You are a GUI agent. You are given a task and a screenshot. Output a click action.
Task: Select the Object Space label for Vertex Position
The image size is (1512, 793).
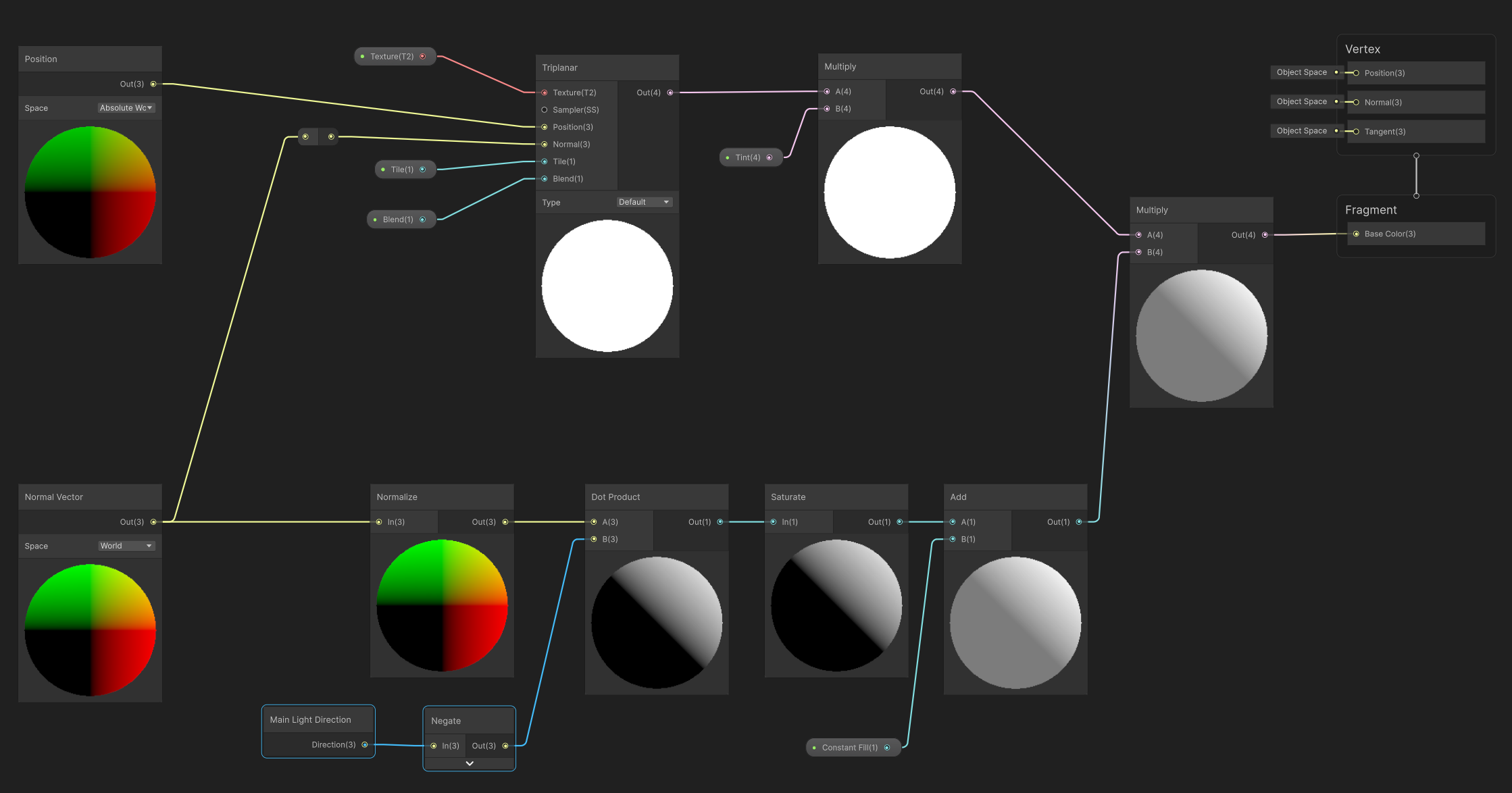click(x=1302, y=72)
